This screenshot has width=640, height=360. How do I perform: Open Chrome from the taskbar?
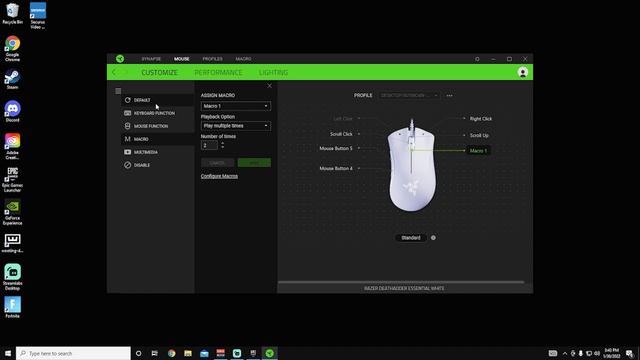tap(171, 353)
